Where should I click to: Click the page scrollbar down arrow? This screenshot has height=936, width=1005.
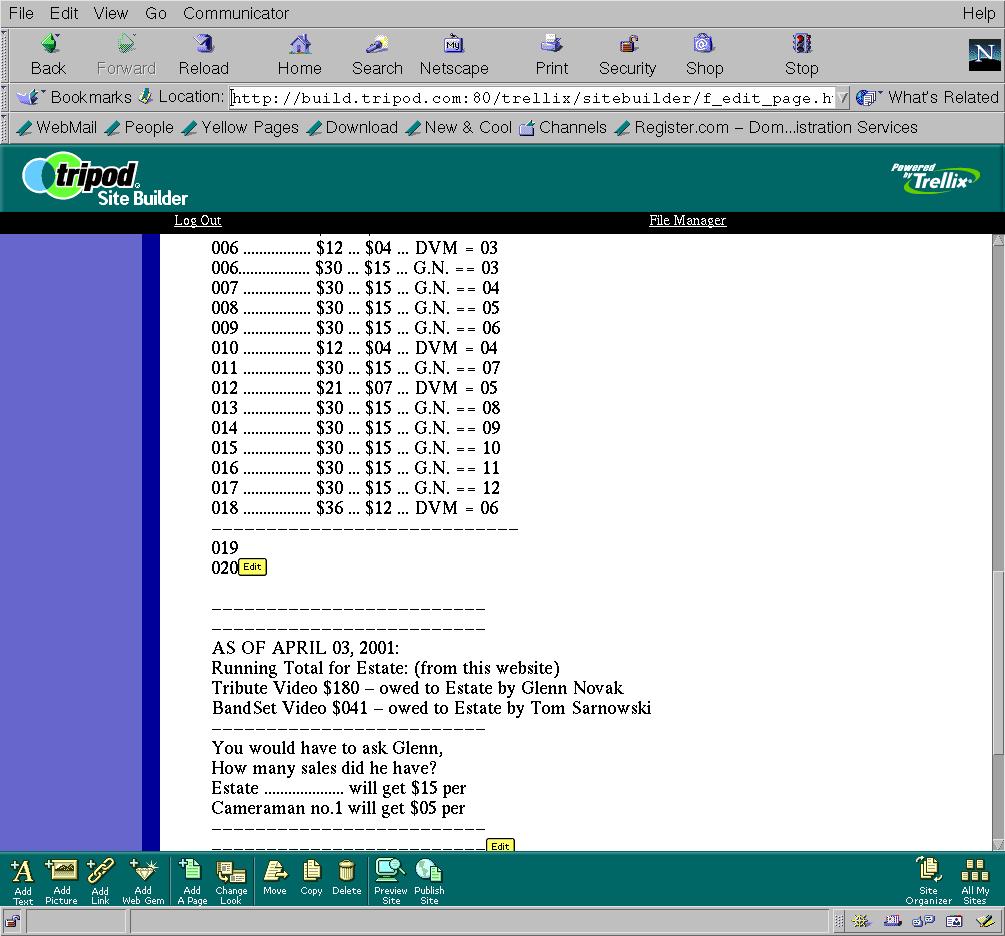click(999, 844)
